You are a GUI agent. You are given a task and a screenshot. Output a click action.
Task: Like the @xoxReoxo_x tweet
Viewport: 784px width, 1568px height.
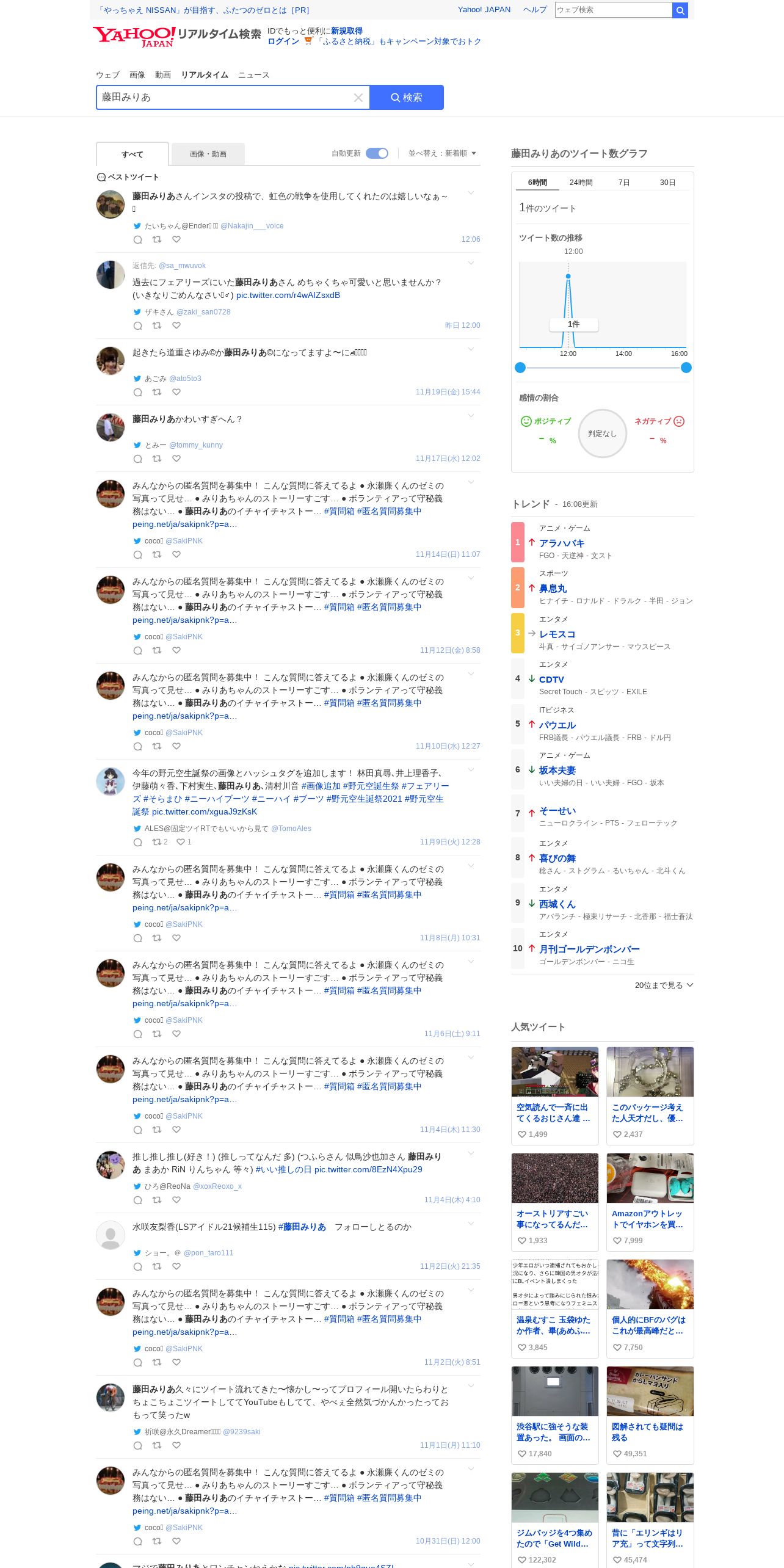[176, 1200]
